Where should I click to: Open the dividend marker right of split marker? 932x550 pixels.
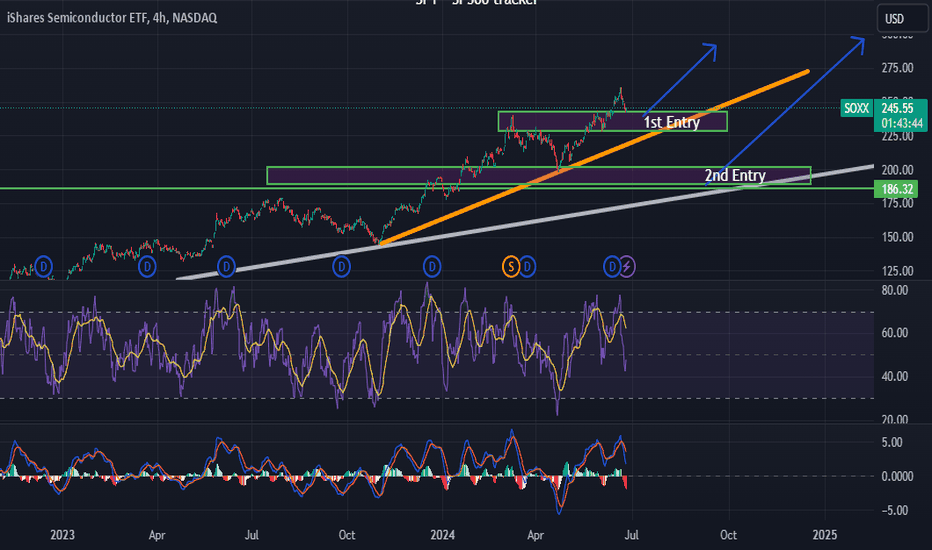pyautogui.click(x=527, y=266)
